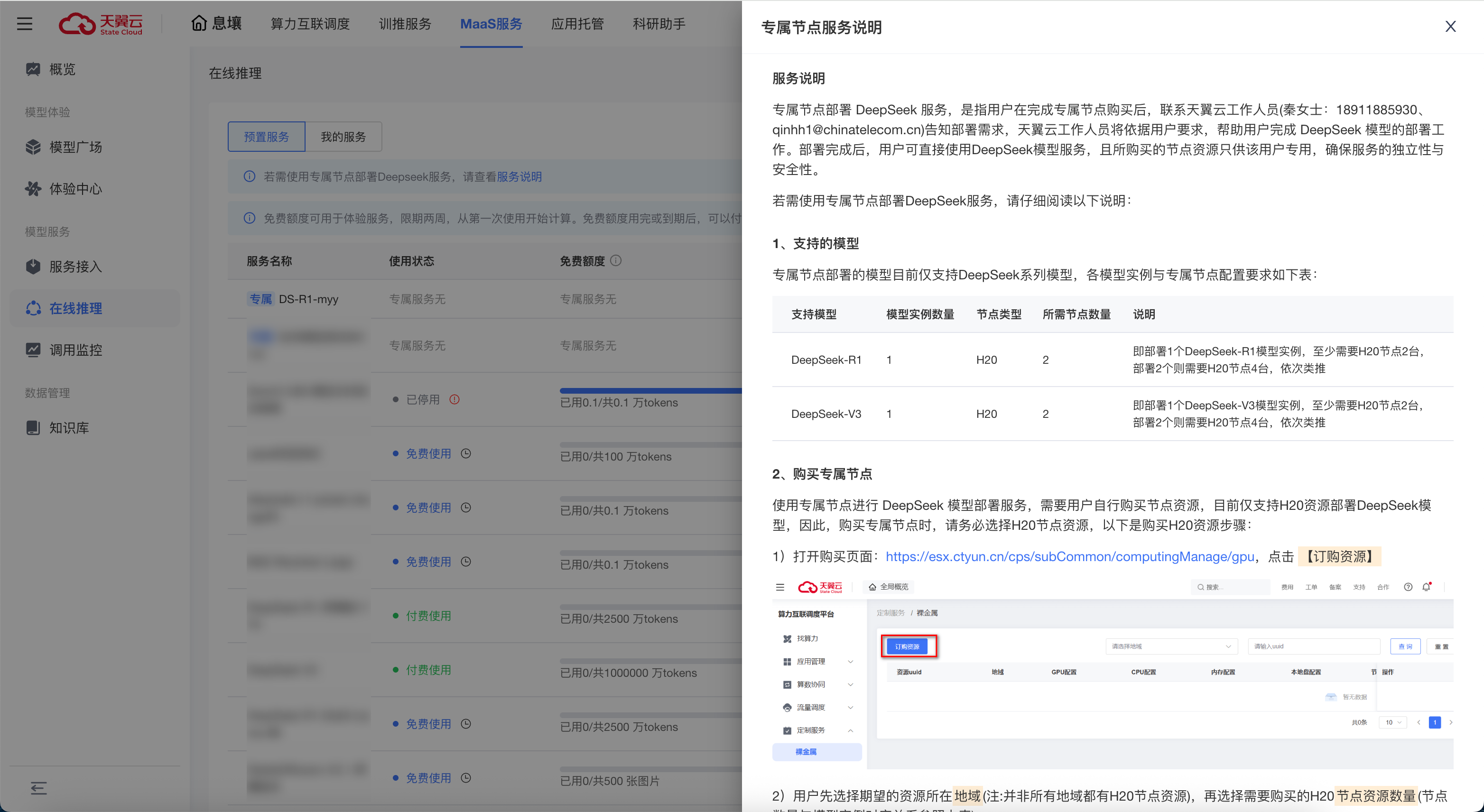Open 服务接入 in the sidebar
Viewport: 1484px width, 812px height.
(x=95, y=266)
